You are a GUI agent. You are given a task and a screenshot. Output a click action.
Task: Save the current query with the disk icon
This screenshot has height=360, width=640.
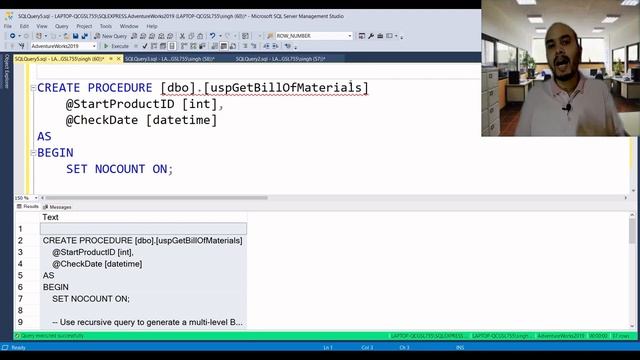point(76,36)
